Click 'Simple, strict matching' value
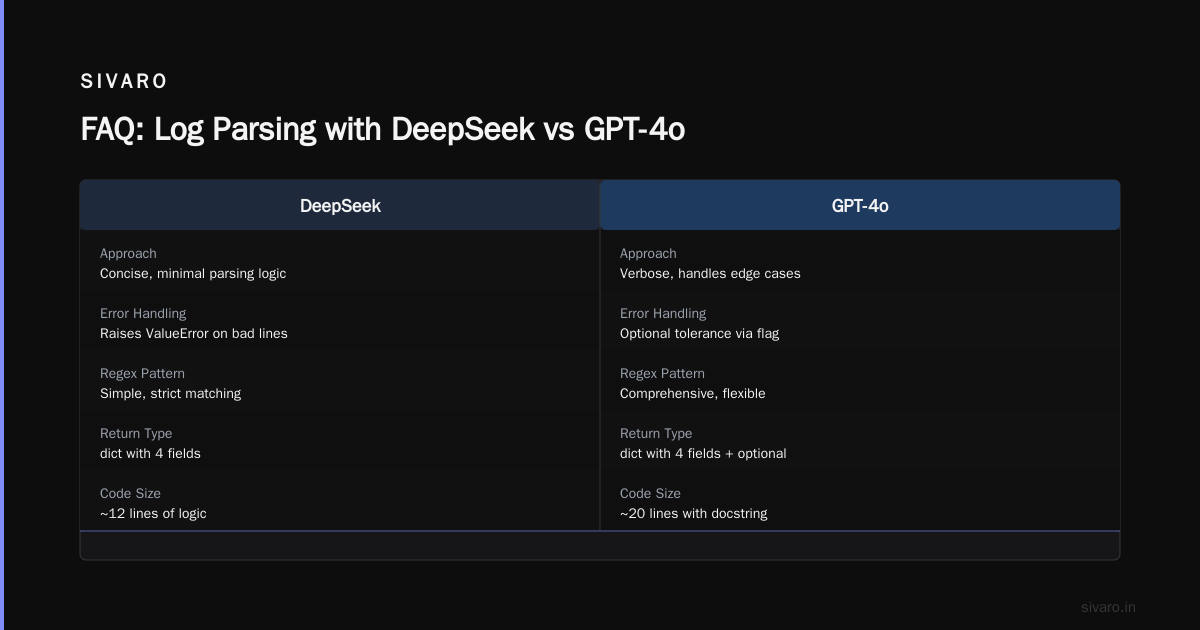Image resolution: width=1200 pixels, height=630 pixels. point(170,393)
